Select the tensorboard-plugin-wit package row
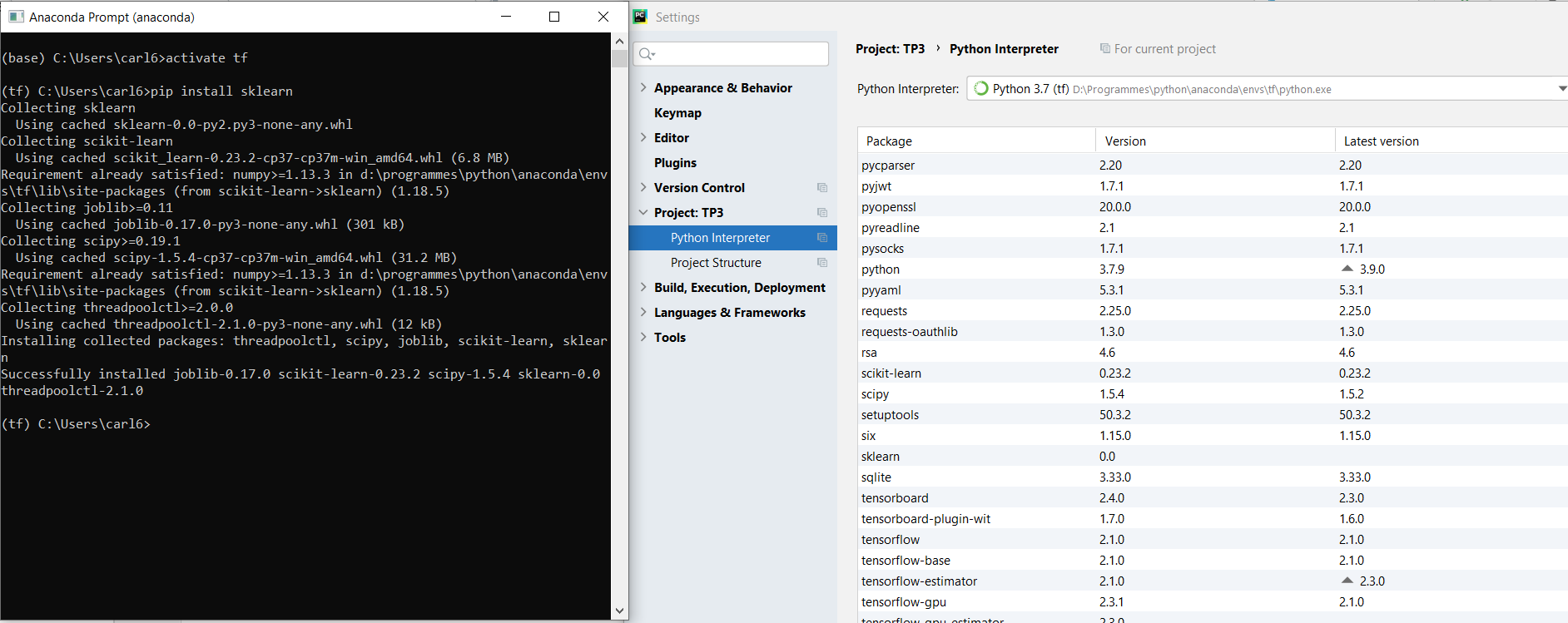The width and height of the screenshot is (1568, 623). pyautogui.click(x=1213, y=518)
